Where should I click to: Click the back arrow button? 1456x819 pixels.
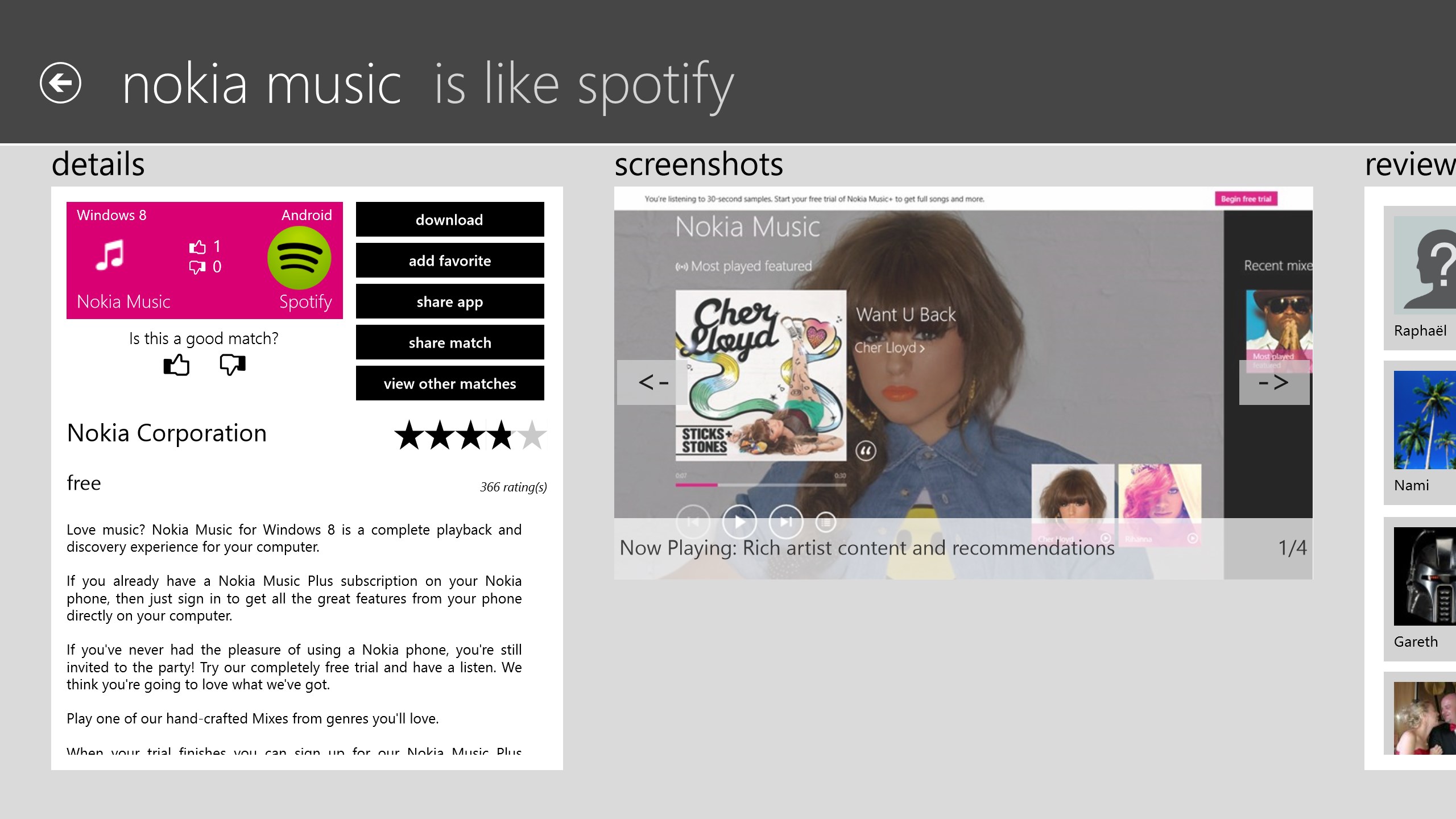coord(60,83)
